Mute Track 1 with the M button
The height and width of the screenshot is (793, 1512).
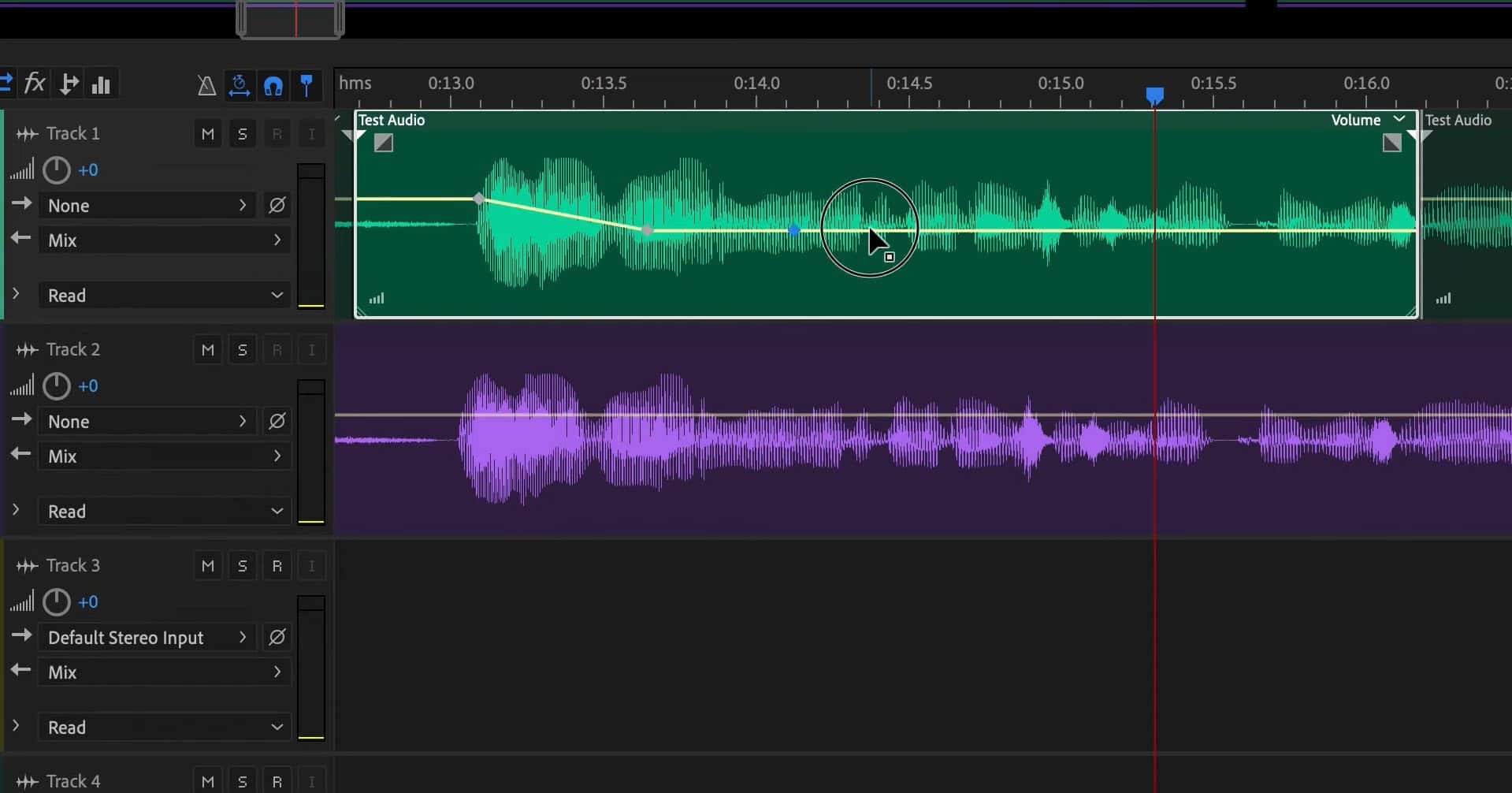coord(207,133)
